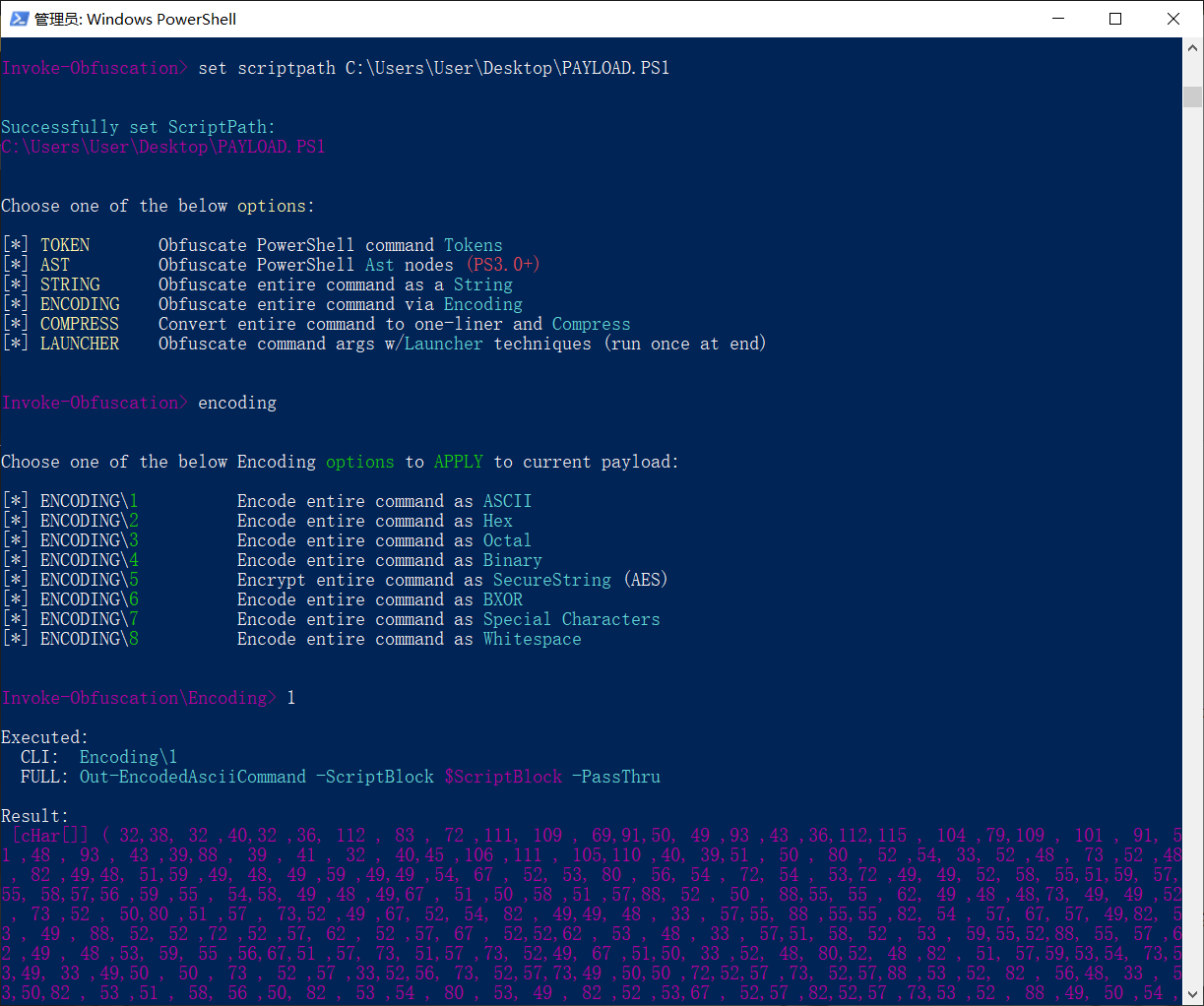Click the highlighted word 'ASCII'

tap(508, 501)
